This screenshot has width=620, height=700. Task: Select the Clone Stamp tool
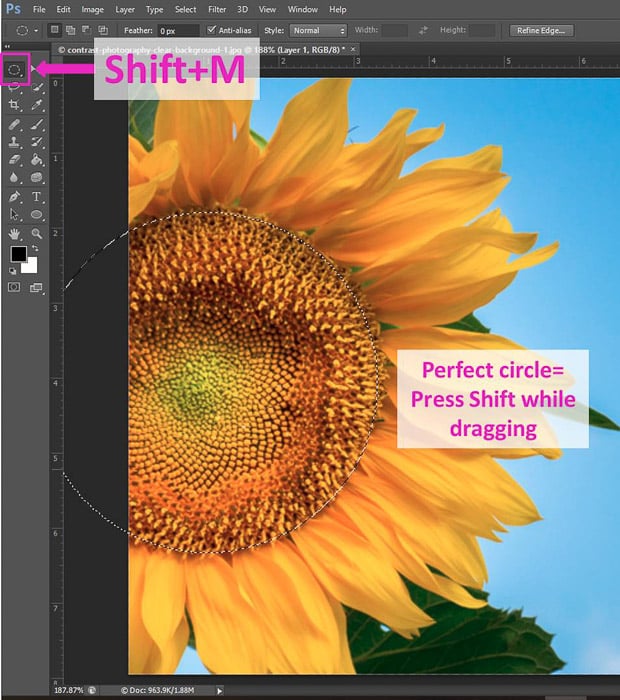click(x=14, y=142)
